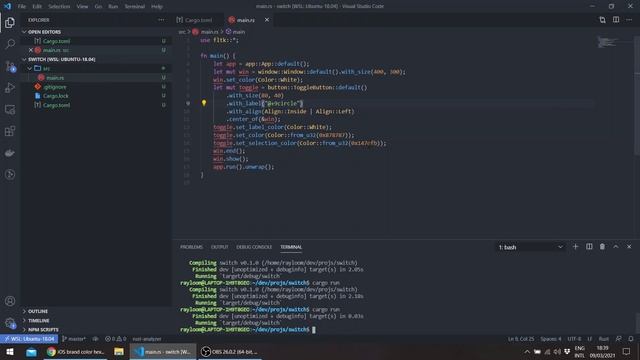
Task: Open the Go menu
Action: click(98, 7)
